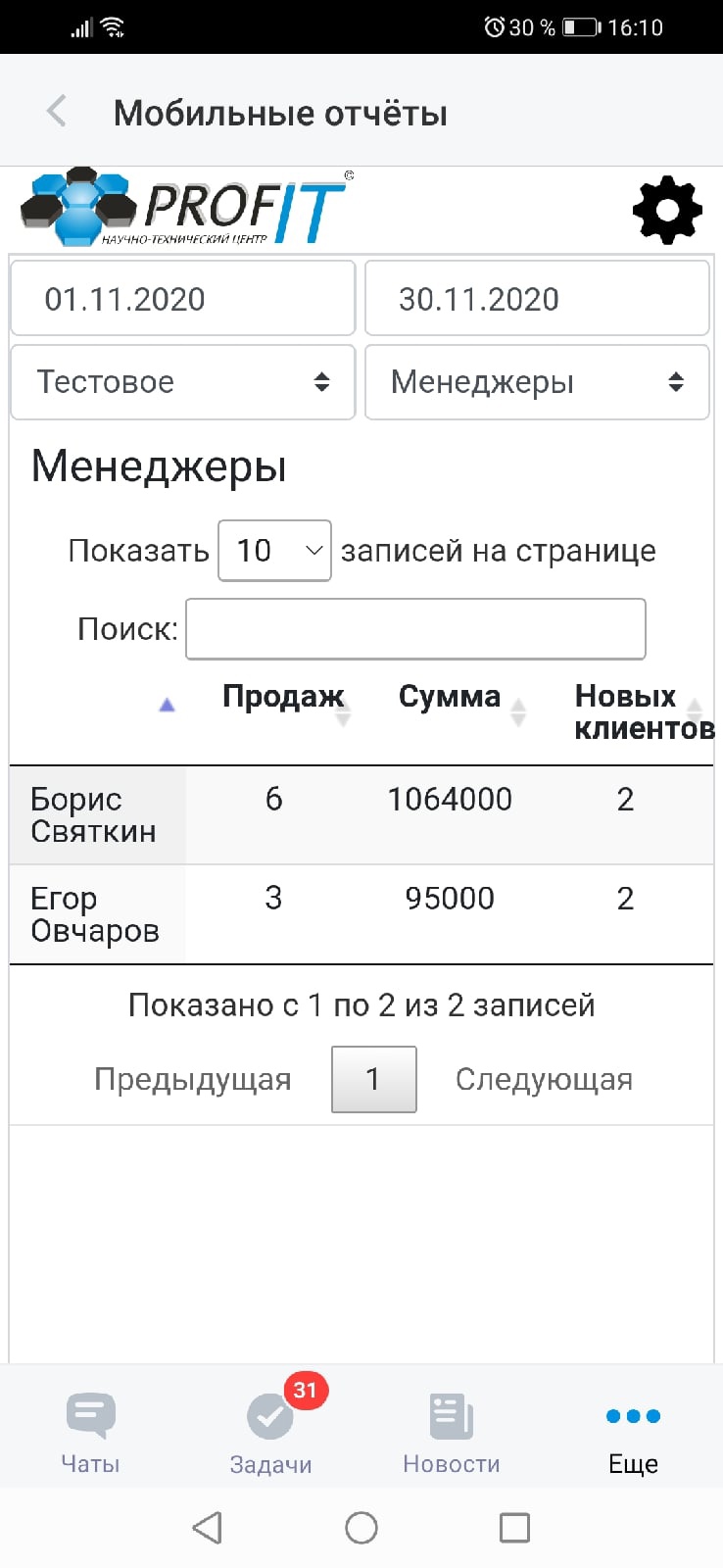Expand the Менеджеры report type dropdown
The height and width of the screenshot is (1568, 723).
pyautogui.click(x=537, y=382)
